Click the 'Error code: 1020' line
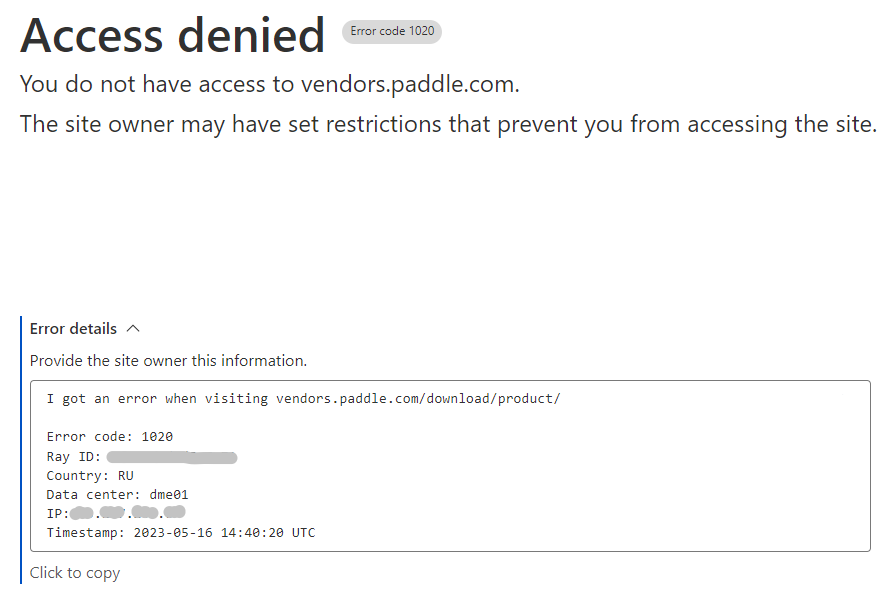 click(x=110, y=437)
